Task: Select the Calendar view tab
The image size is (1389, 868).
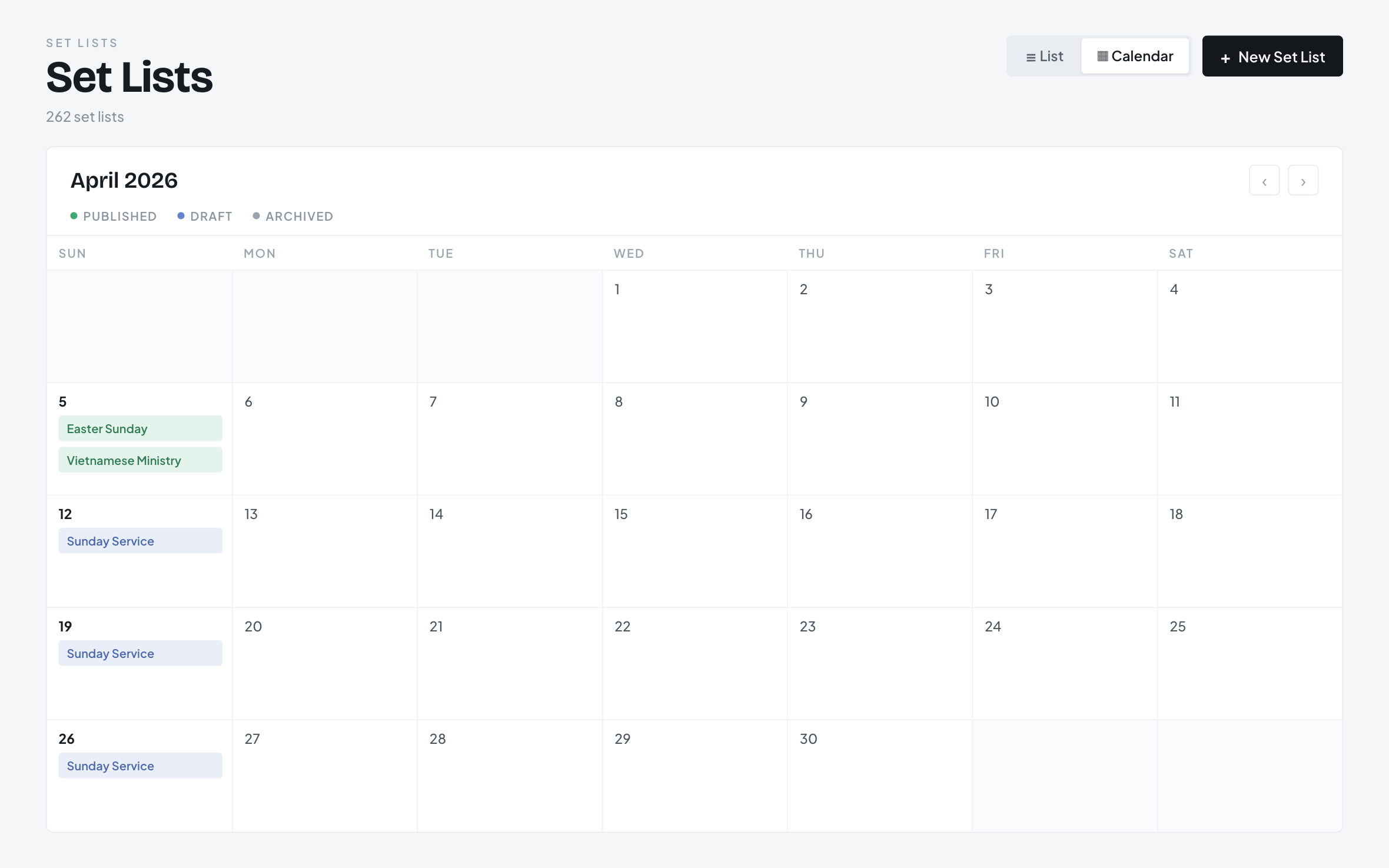Action: (1135, 56)
